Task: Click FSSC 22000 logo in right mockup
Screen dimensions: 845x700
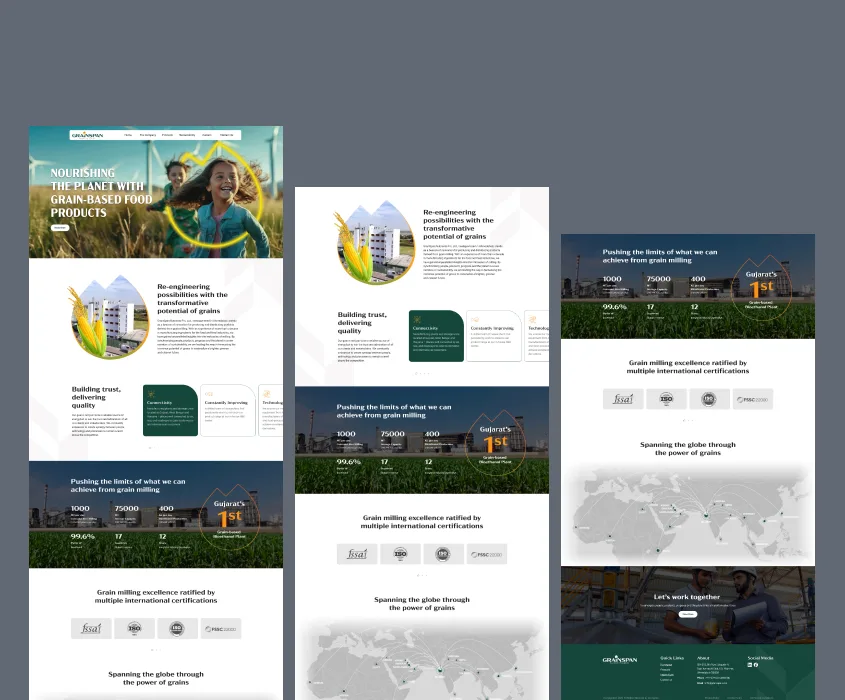Action: pyautogui.click(x=753, y=399)
